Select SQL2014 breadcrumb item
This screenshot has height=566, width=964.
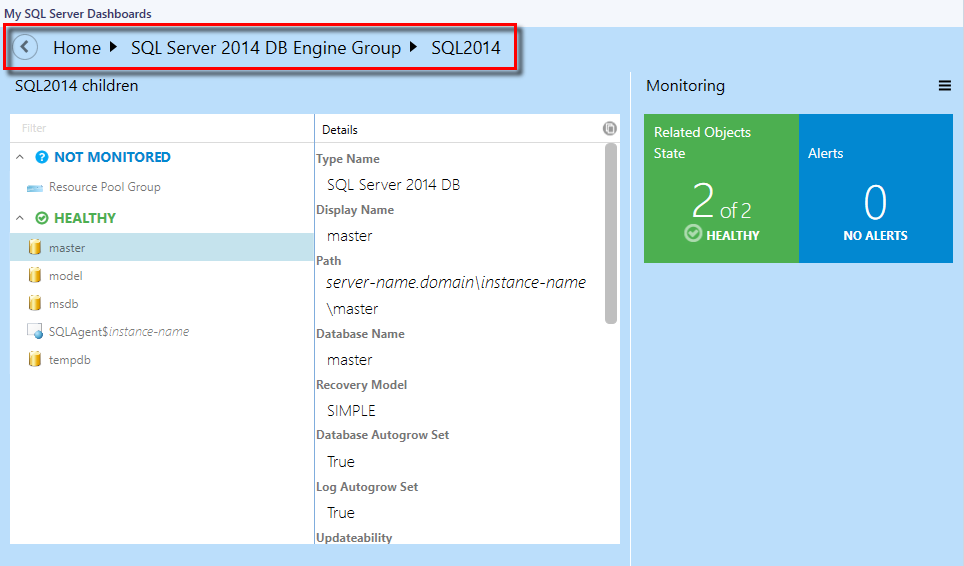pos(465,48)
